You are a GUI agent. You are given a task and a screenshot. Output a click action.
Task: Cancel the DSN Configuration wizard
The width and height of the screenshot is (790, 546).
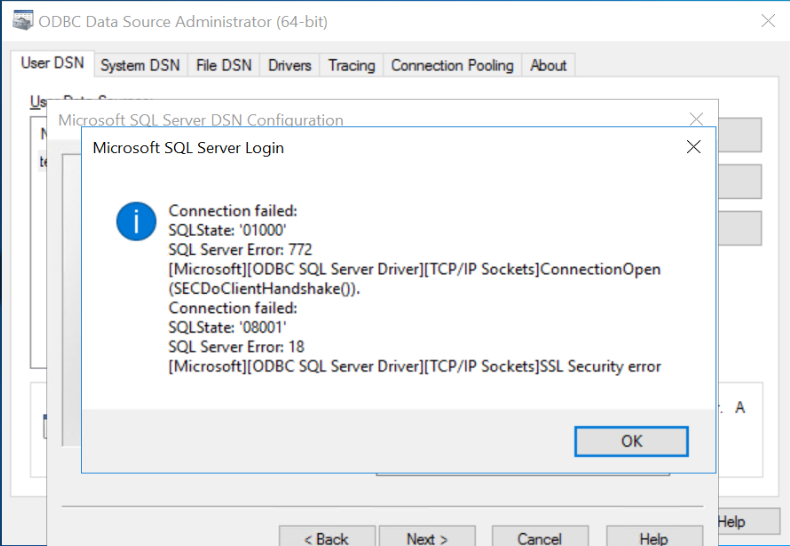click(x=539, y=538)
